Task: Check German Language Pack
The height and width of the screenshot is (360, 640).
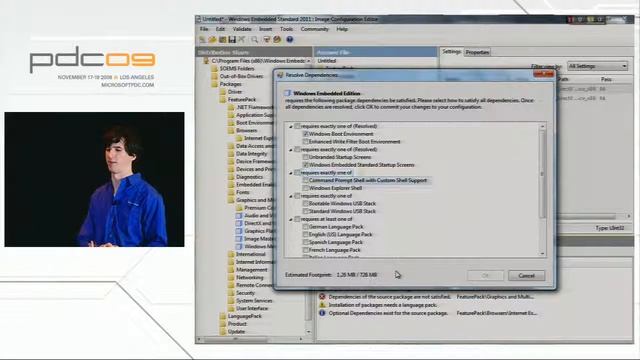Action: [305, 227]
